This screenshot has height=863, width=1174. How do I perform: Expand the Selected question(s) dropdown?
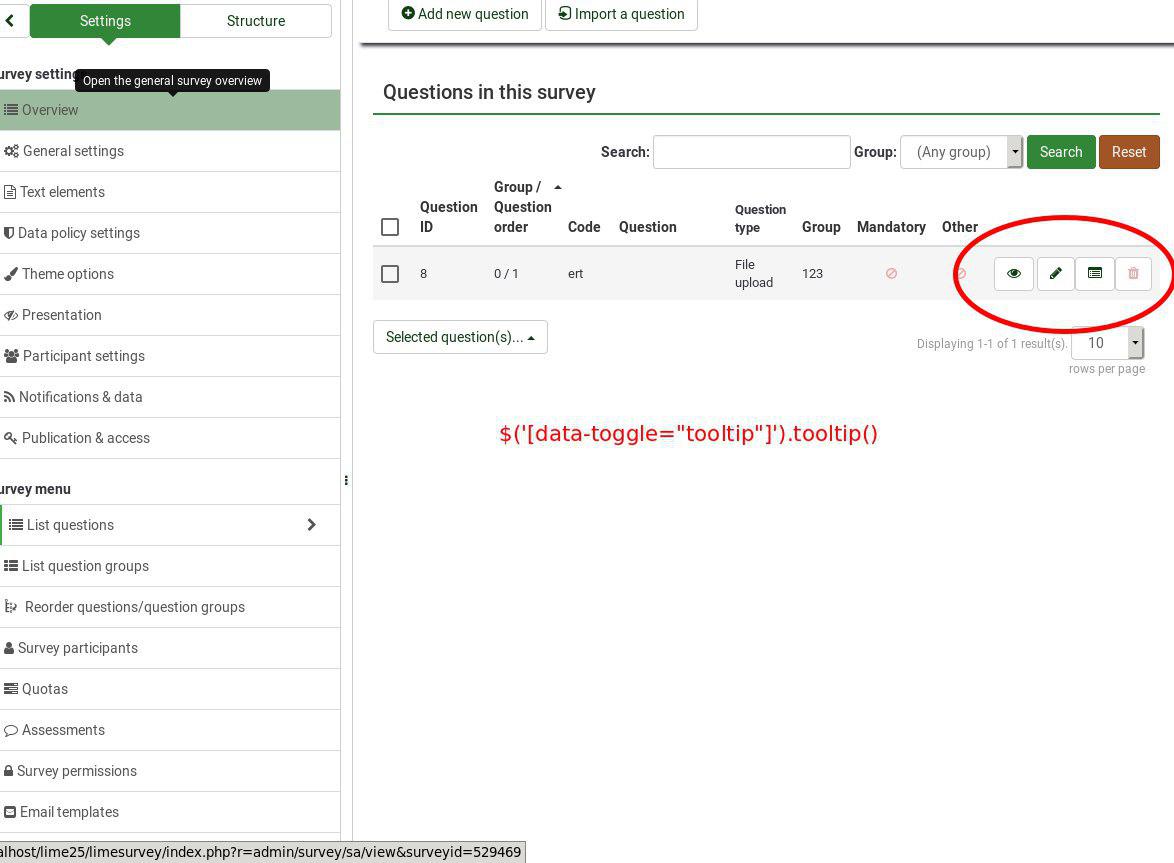pos(460,337)
